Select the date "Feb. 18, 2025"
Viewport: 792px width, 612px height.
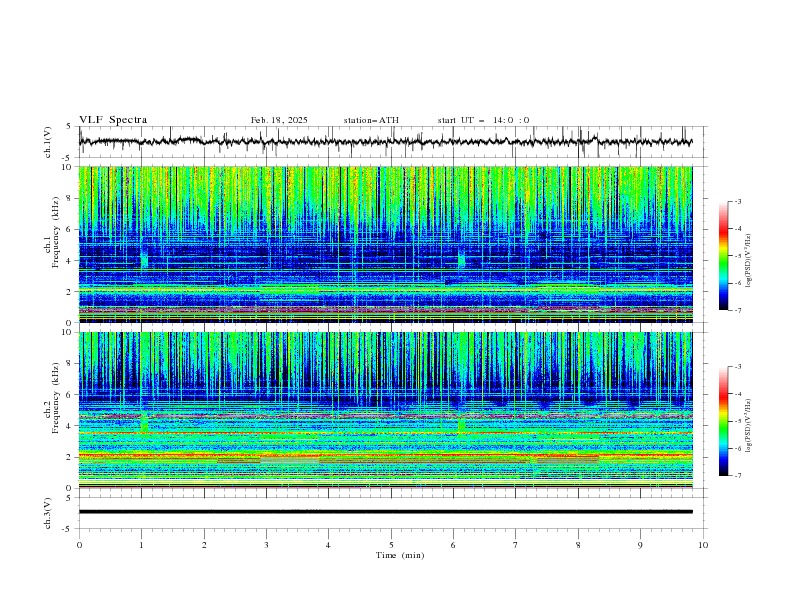click(x=279, y=120)
